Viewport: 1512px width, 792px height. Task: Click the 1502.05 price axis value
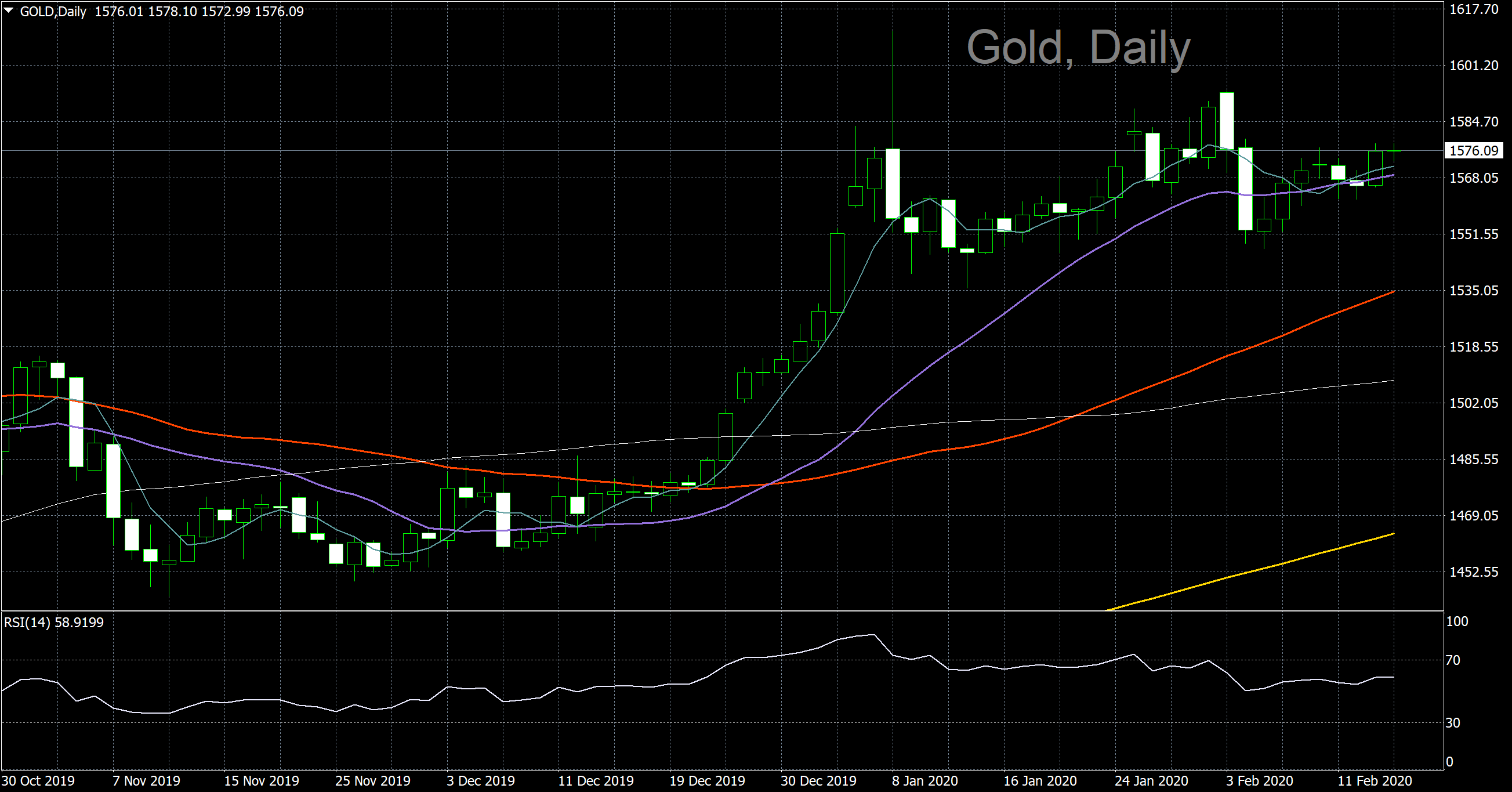pos(1474,403)
